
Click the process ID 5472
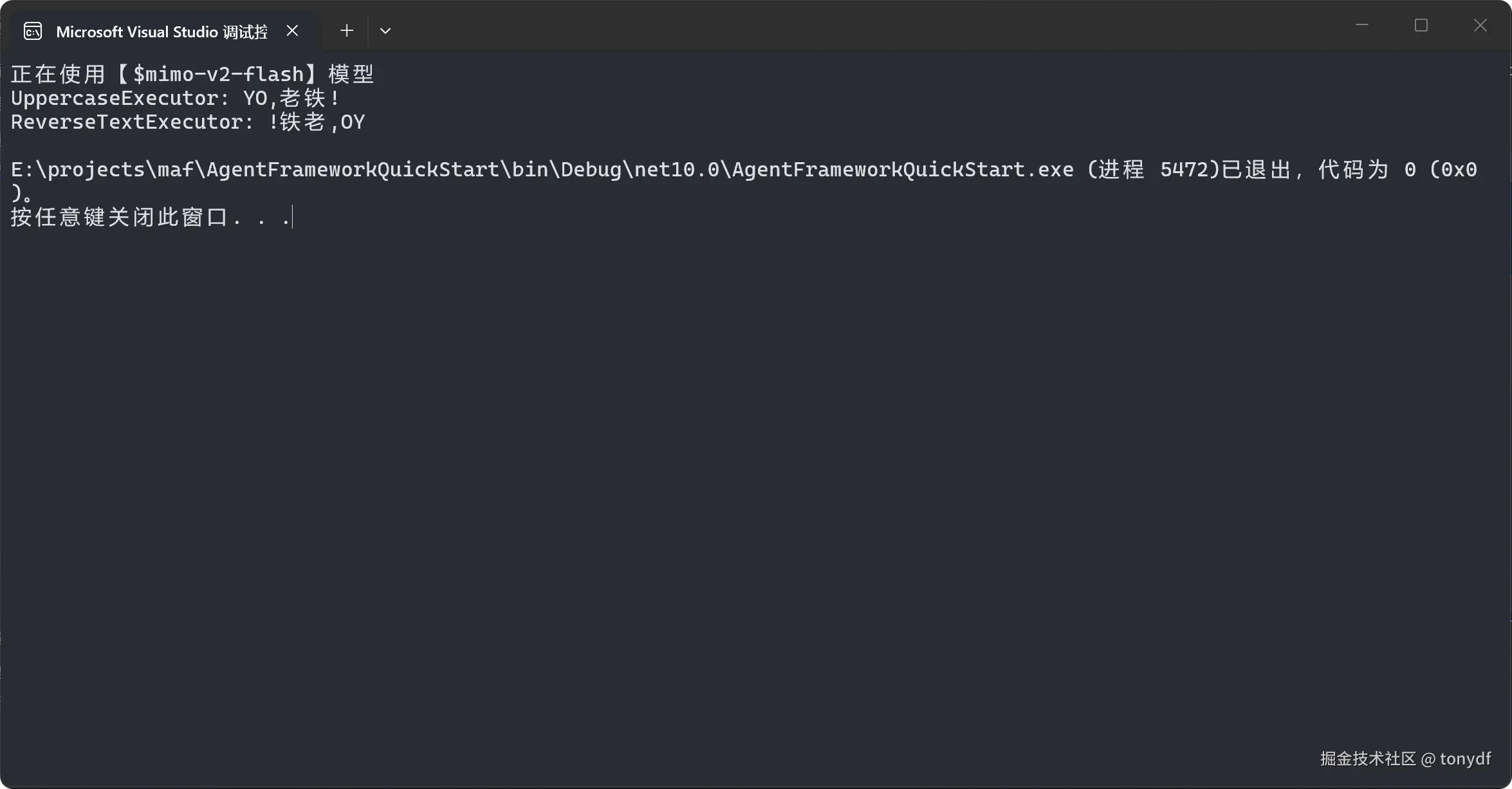click(x=1184, y=170)
